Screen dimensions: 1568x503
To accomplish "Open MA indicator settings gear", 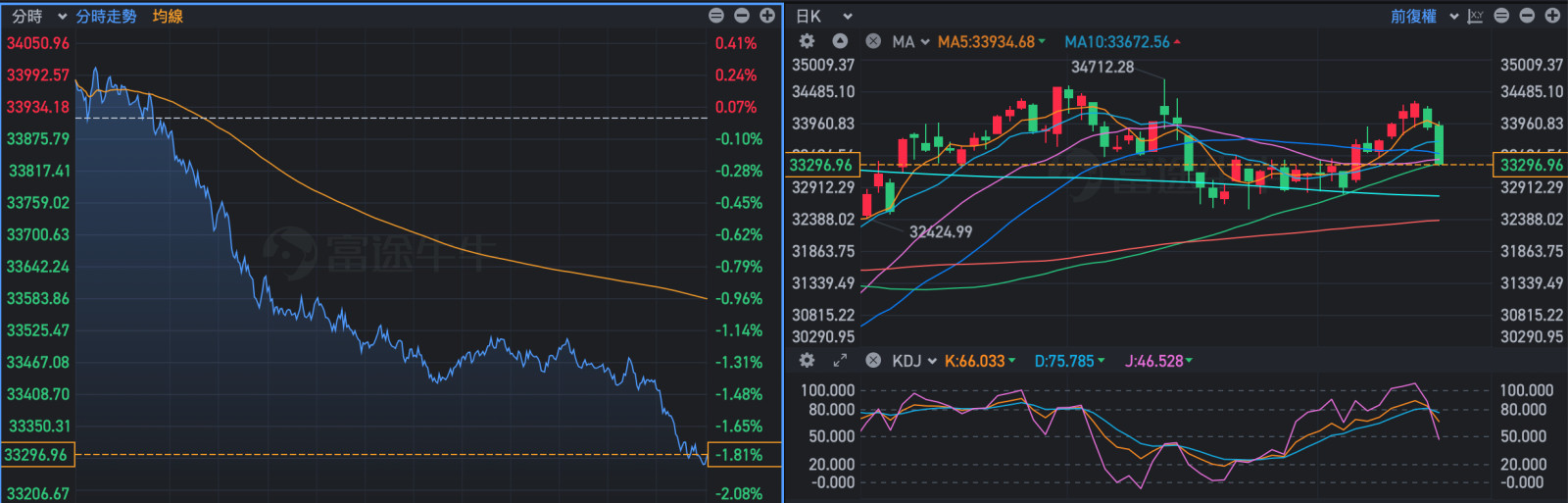I will [807, 41].
